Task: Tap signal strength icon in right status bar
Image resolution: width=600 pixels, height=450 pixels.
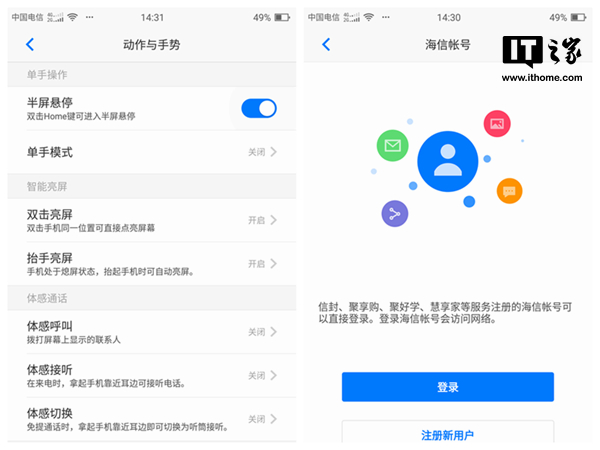Action: tap(351, 18)
